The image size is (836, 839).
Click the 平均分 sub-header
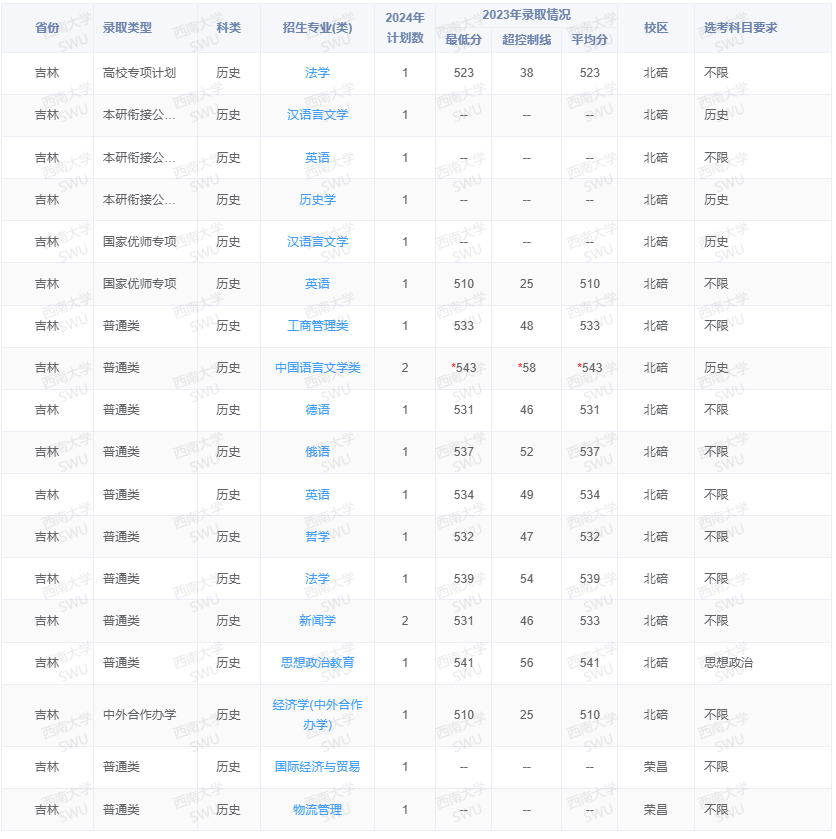coord(588,40)
